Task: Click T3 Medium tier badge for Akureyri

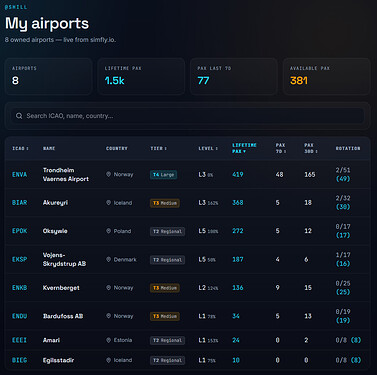Action: (165, 203)
